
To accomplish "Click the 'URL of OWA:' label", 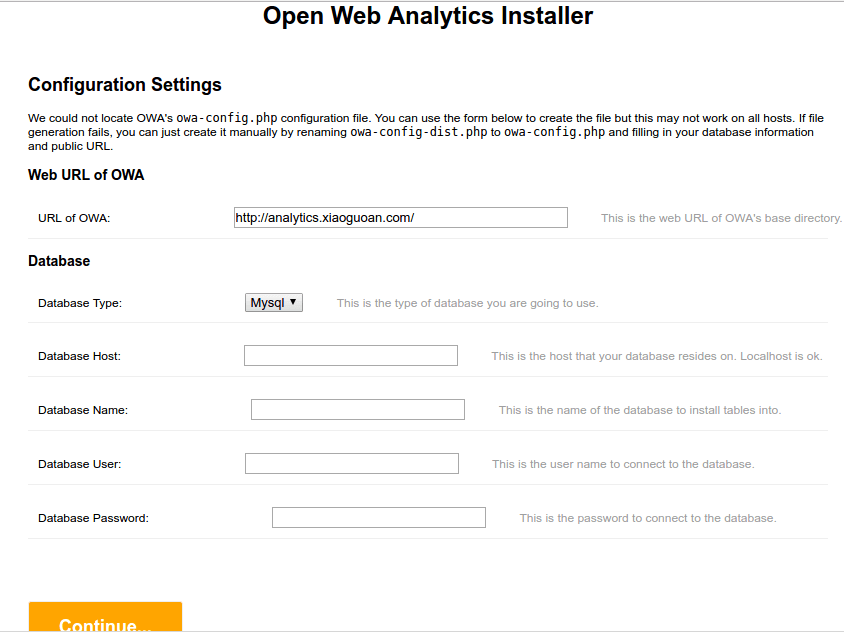I will pyautogui.click(x=74, y=219).
